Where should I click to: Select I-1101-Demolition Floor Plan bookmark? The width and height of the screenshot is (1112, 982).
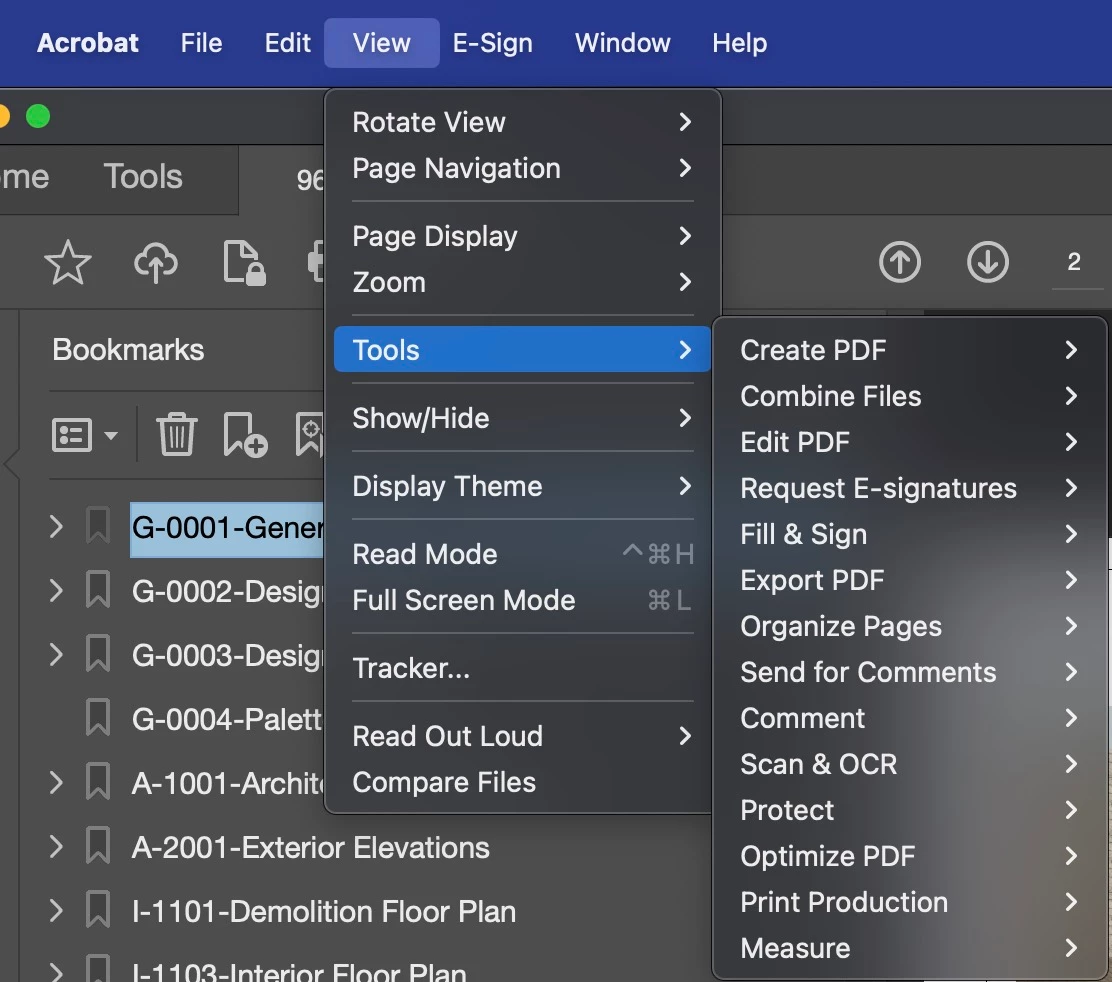[324, 911]
